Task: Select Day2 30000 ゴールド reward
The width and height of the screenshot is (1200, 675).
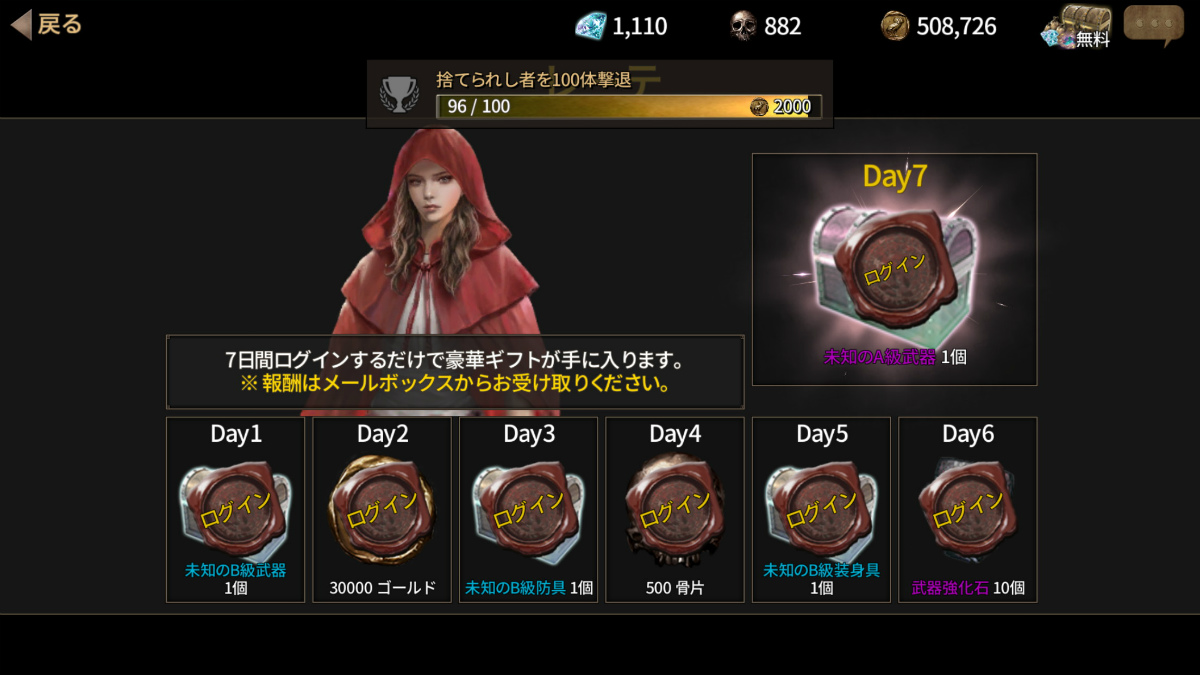Action: tap(382, 510)
